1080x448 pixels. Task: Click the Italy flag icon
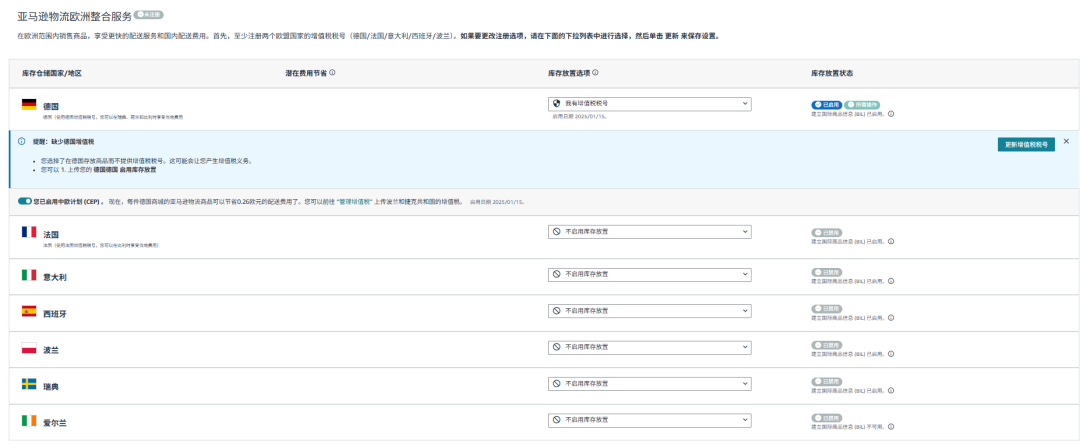point(29,275)
